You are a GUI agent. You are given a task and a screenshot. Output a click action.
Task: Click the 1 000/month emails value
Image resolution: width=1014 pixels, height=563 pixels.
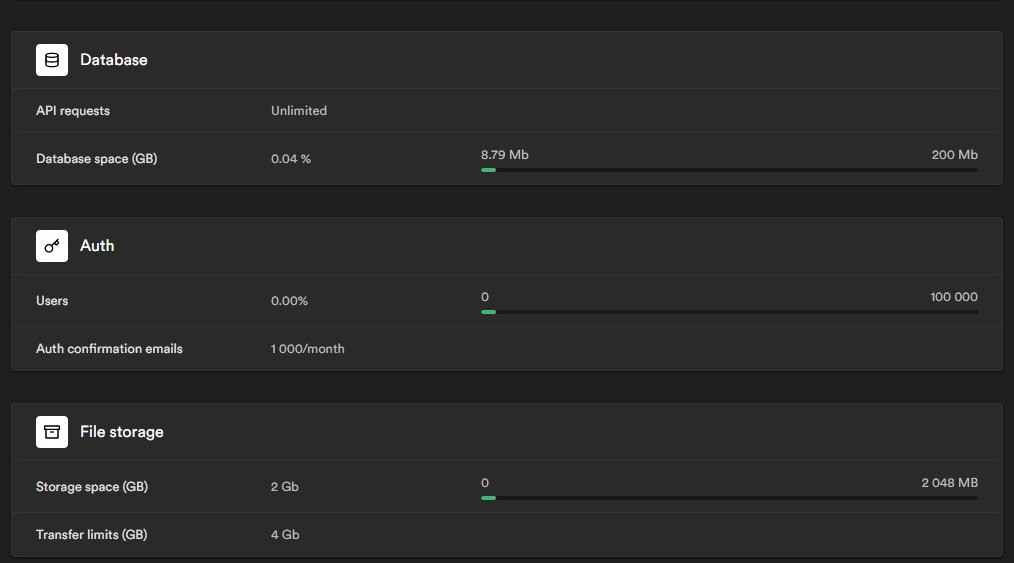[308, 348]
